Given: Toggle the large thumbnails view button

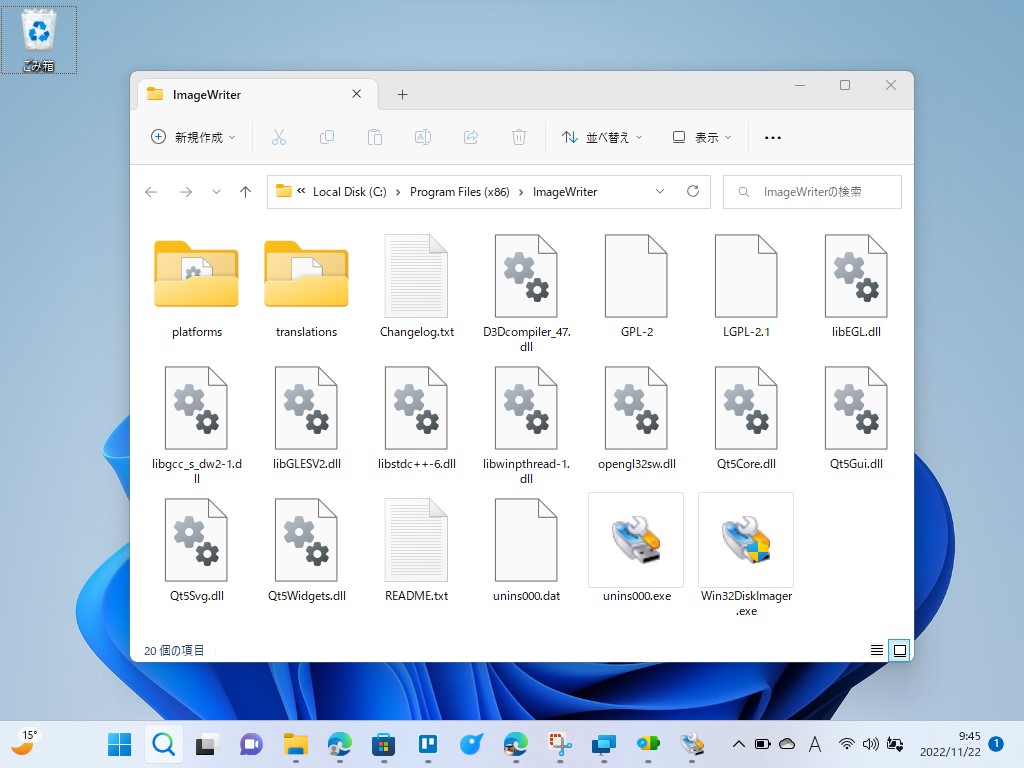Looking at the screenshot, I should click(899, 649).
